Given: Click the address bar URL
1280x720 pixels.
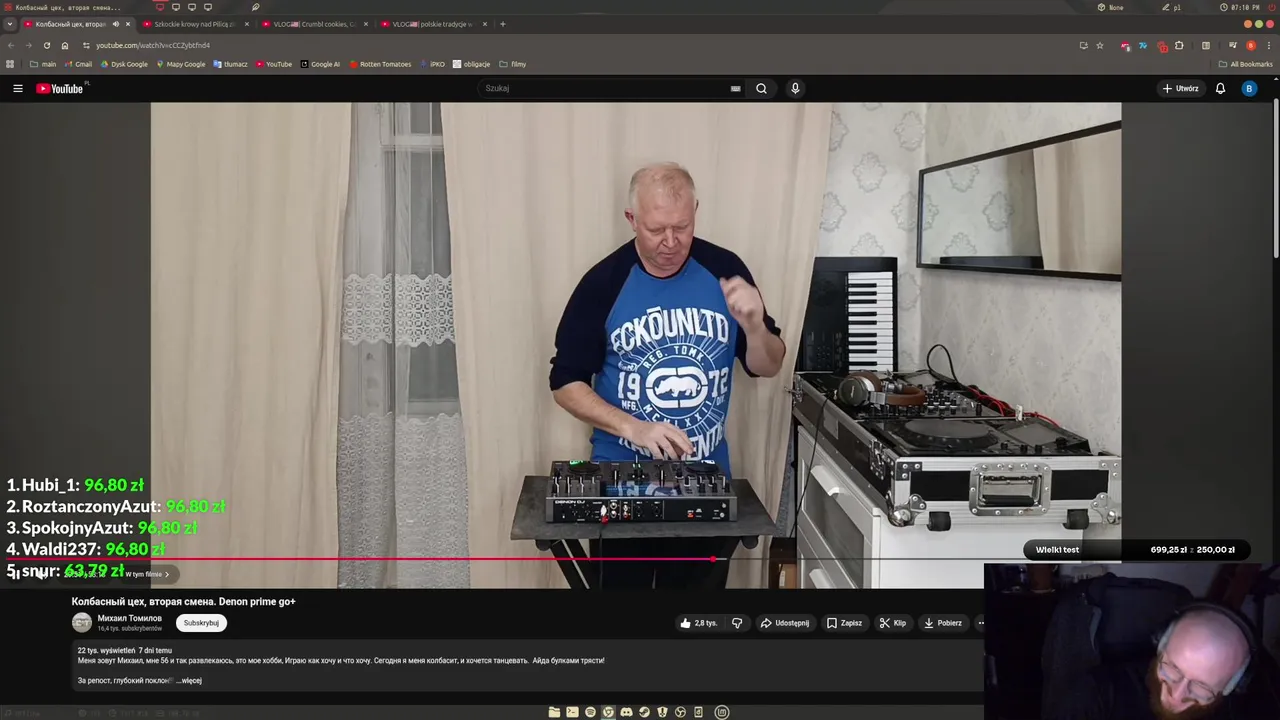Looking at the screenshot, I should [x=153, y=45].
